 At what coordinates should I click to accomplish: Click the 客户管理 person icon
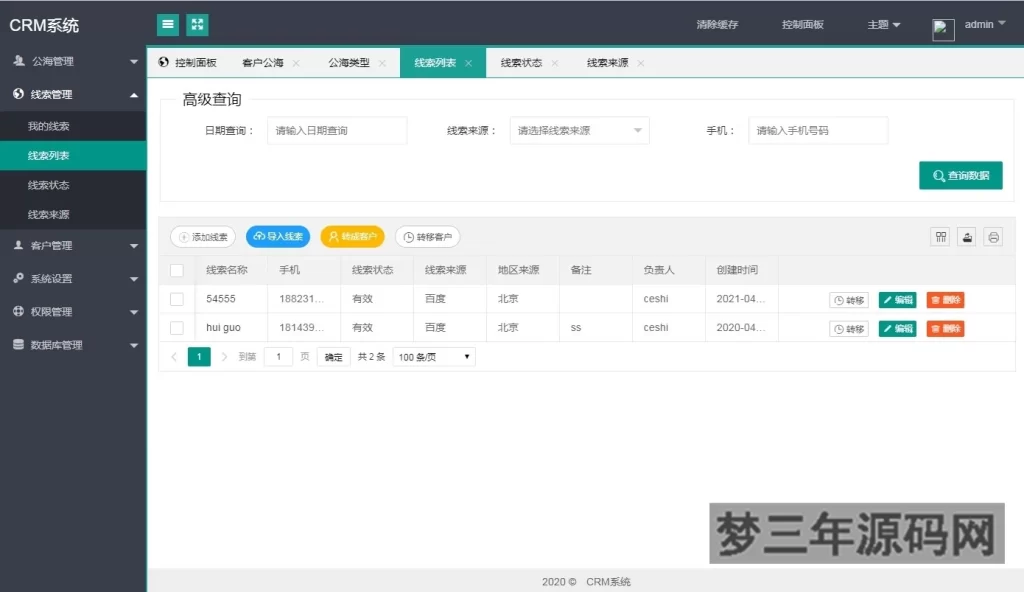[x=18, y=245]
